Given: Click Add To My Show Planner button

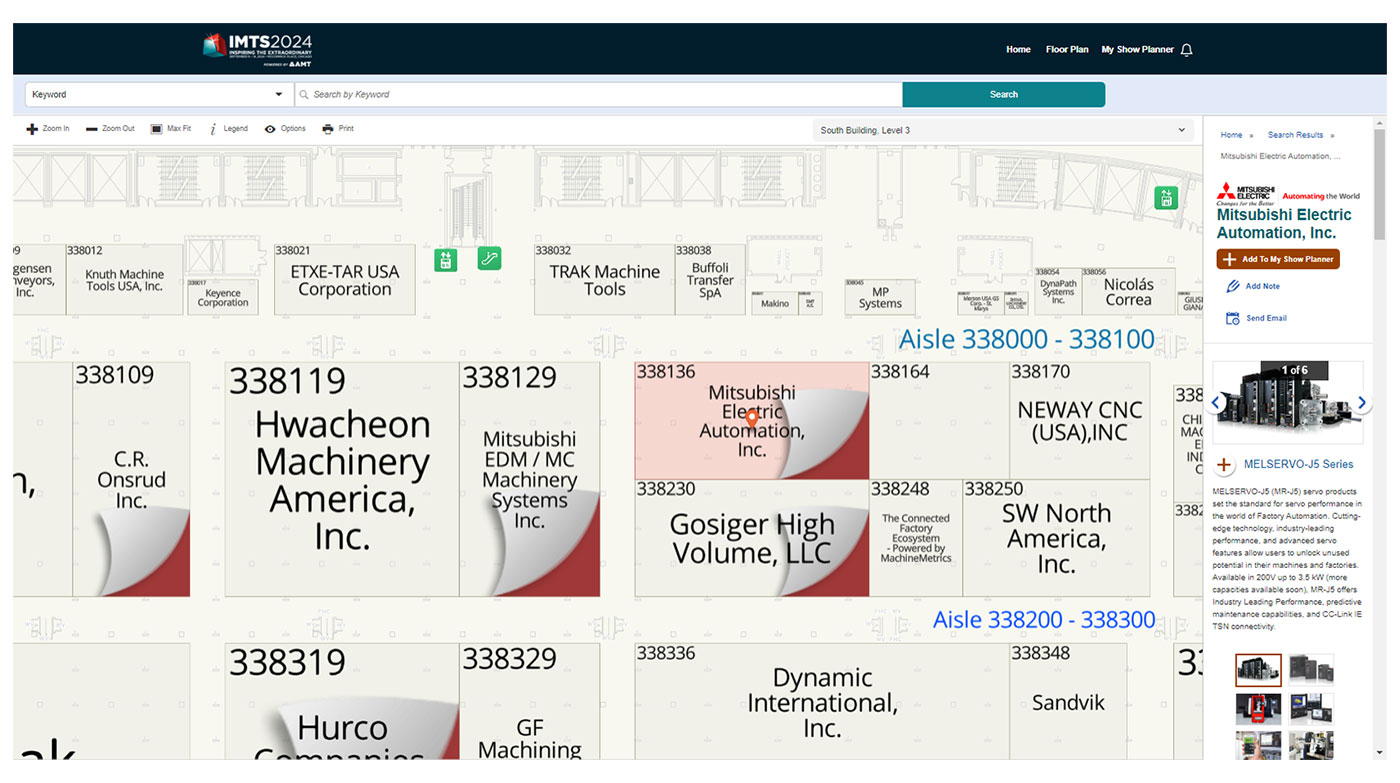Looking at the screenshot, I should [x=1278, y=259].
